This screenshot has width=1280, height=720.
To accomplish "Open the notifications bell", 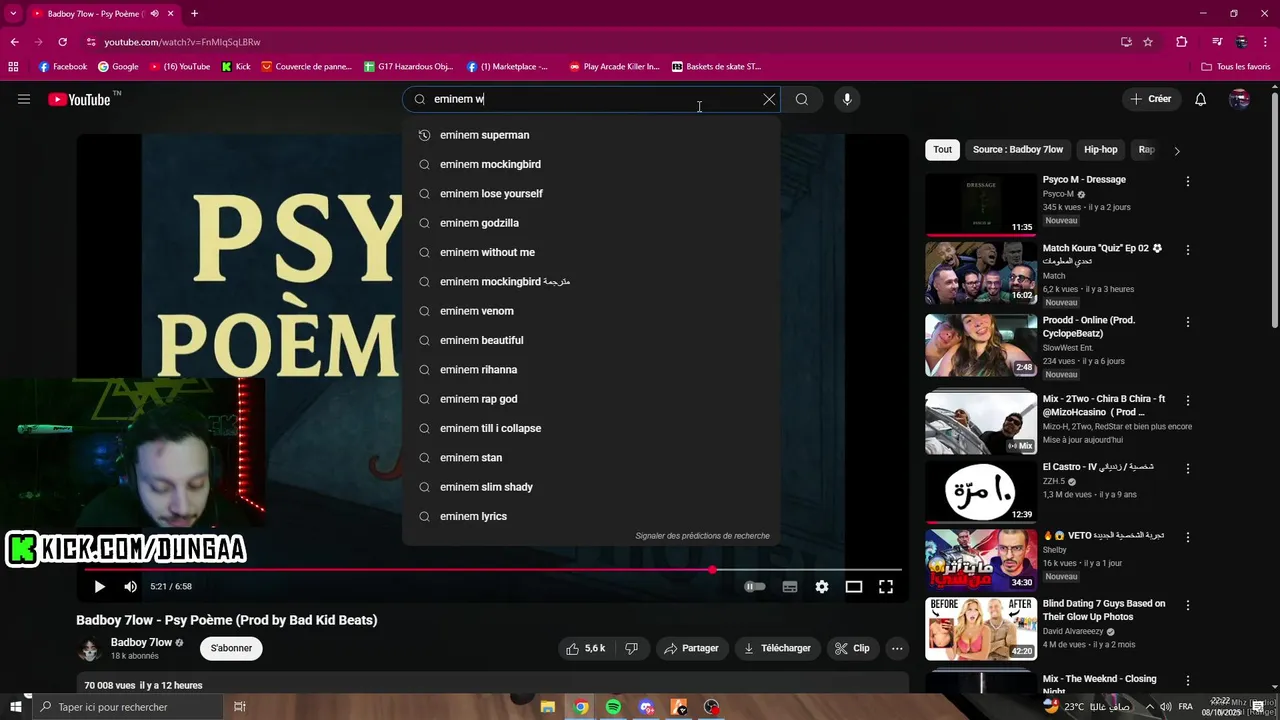I will (x=1201, y=99).
